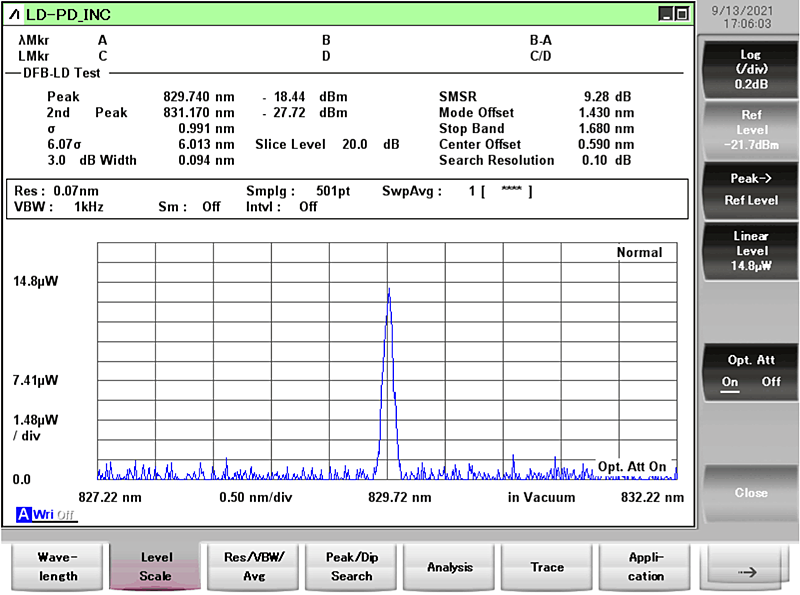Open the Trace menu
Viewport: 800px width, 595px height.
(x=547, y=566)
